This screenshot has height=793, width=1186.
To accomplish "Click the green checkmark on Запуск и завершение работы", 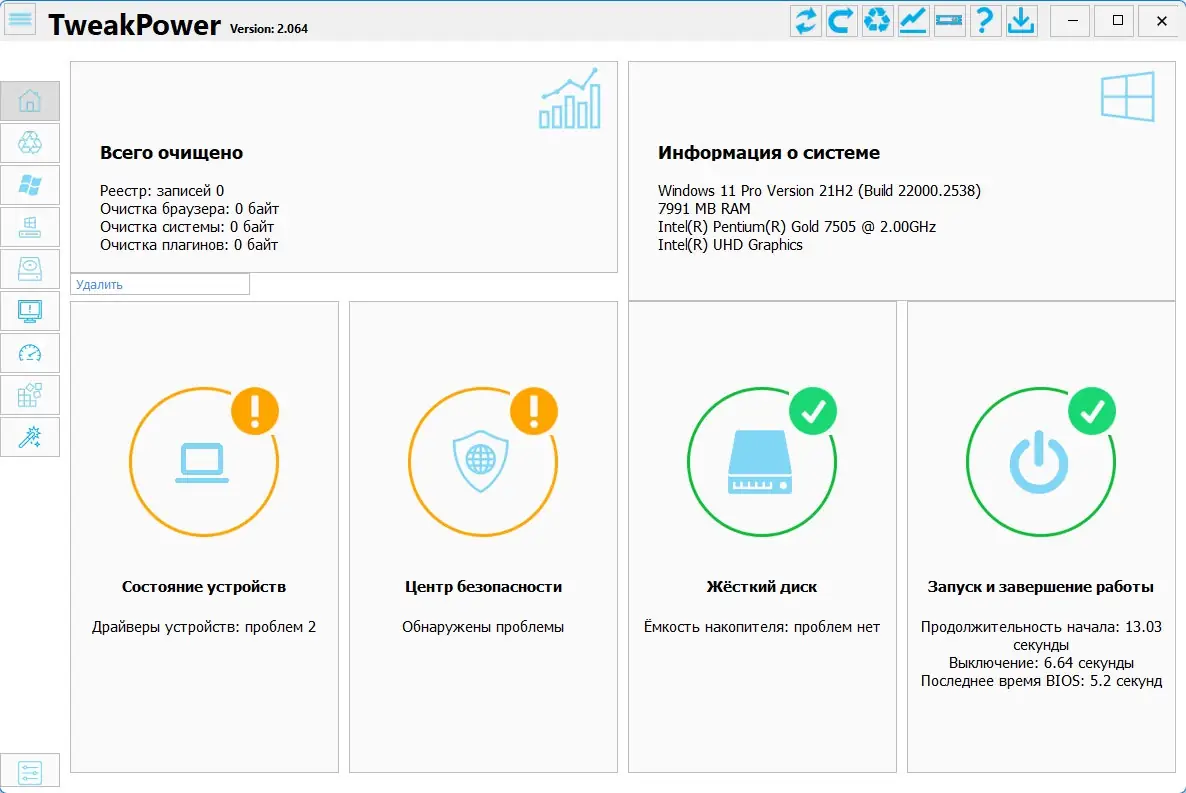I will (1092, 411).
